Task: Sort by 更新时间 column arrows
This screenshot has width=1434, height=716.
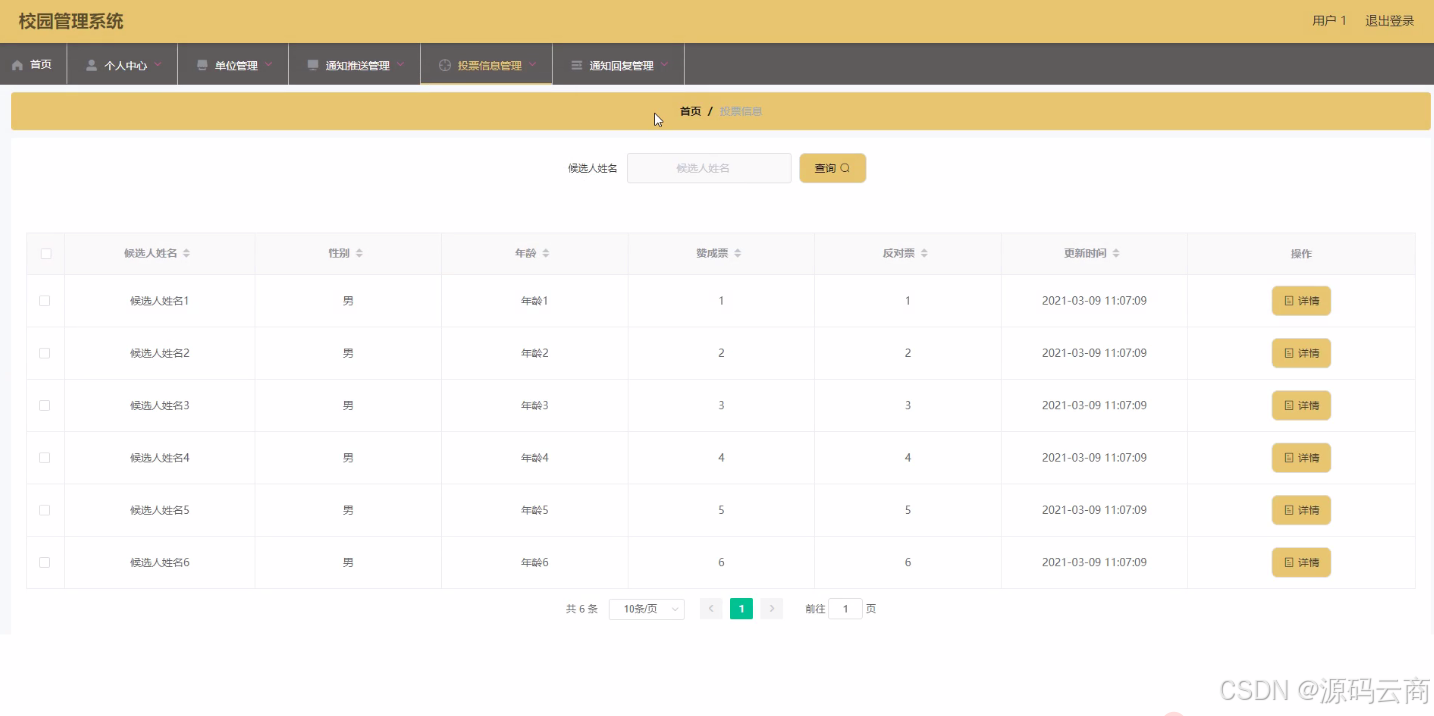Action: (x=1116, y=254)
